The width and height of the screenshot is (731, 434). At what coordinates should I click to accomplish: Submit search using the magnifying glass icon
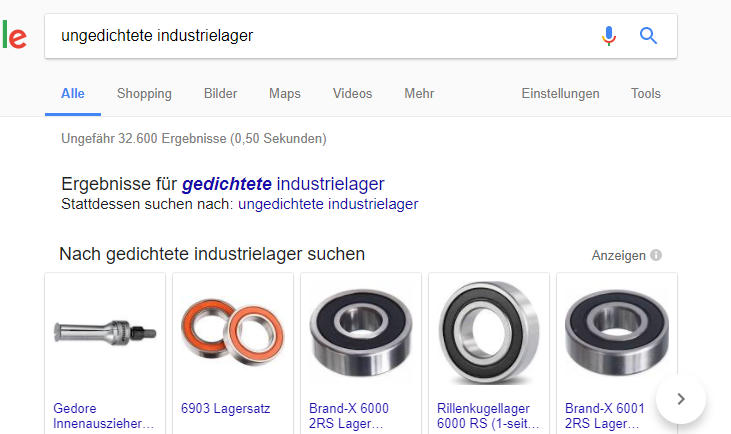[x=648, y=36]
